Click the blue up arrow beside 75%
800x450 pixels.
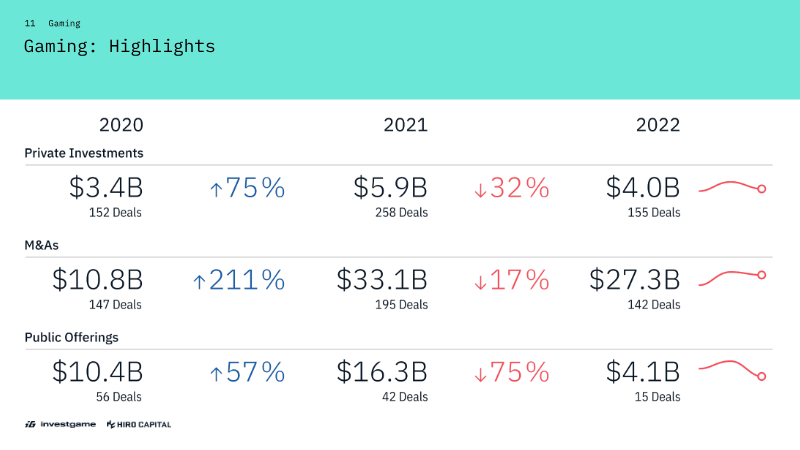pyautogui.click(x=216, y=190)
